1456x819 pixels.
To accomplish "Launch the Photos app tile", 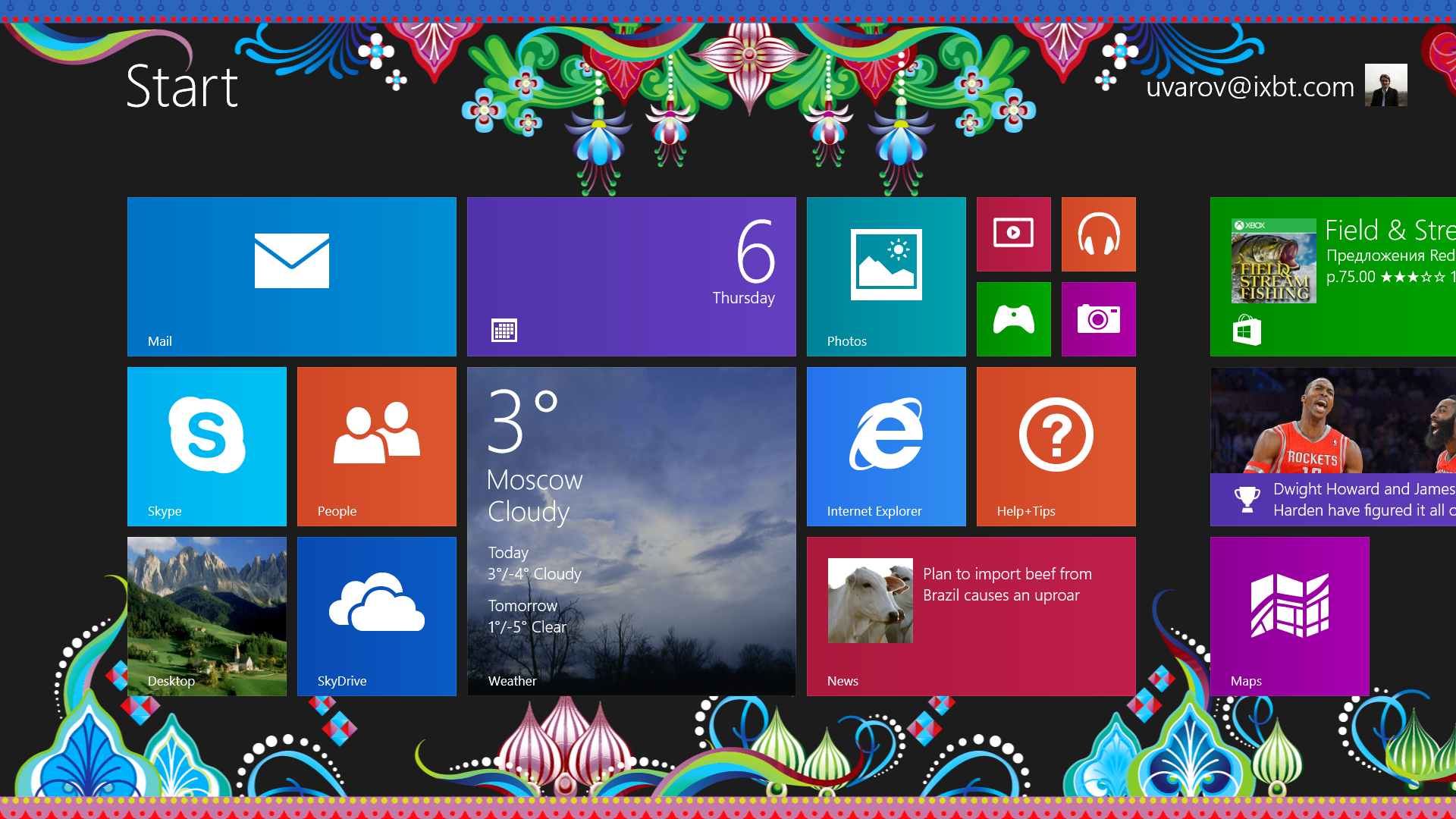I will tap(886, 277).
